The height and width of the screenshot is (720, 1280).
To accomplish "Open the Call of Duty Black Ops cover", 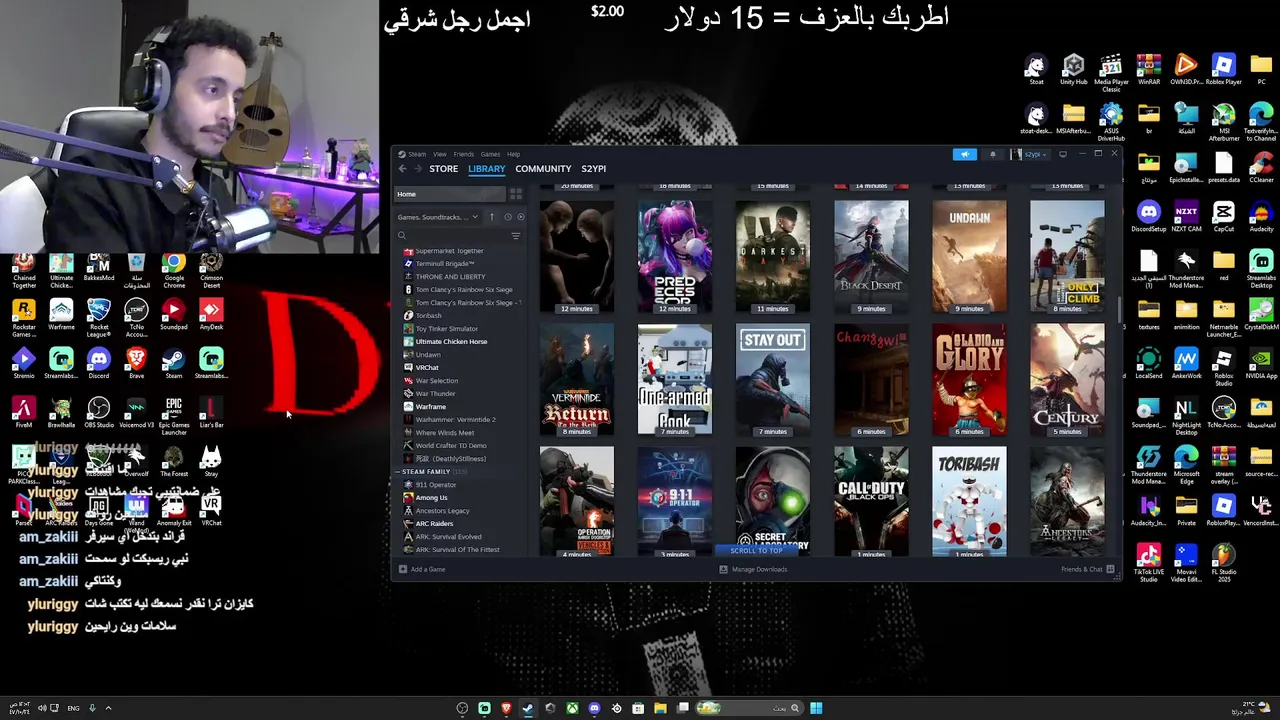I will click(x=871, y=502).
